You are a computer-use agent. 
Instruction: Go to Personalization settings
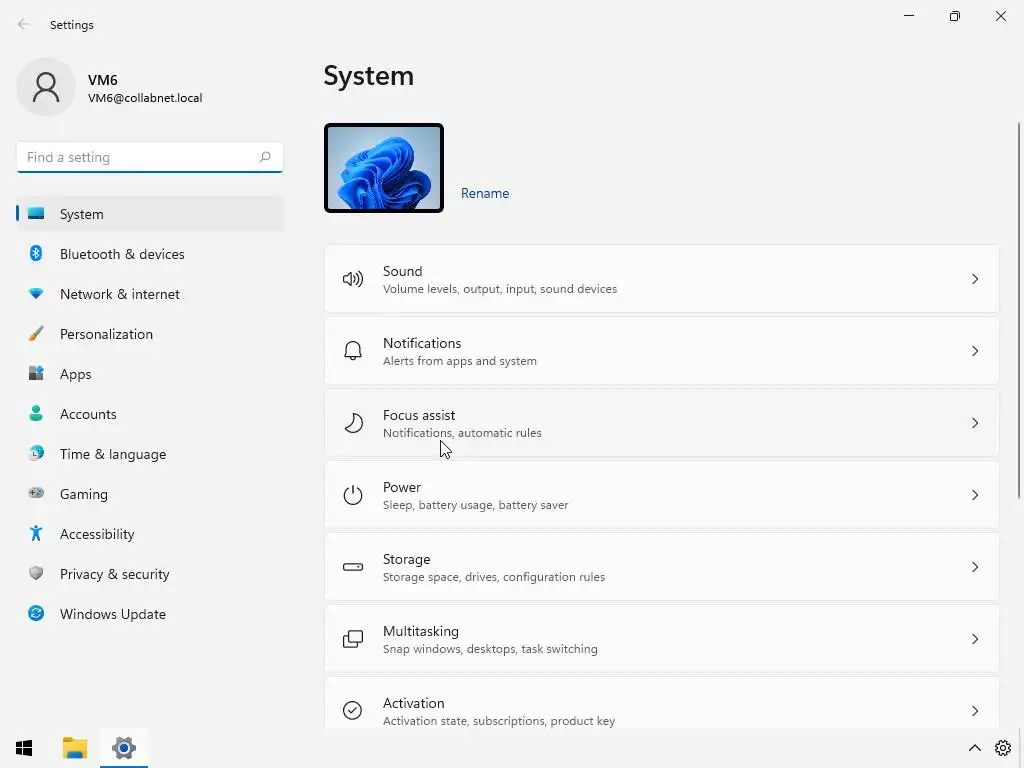[106, 334]
